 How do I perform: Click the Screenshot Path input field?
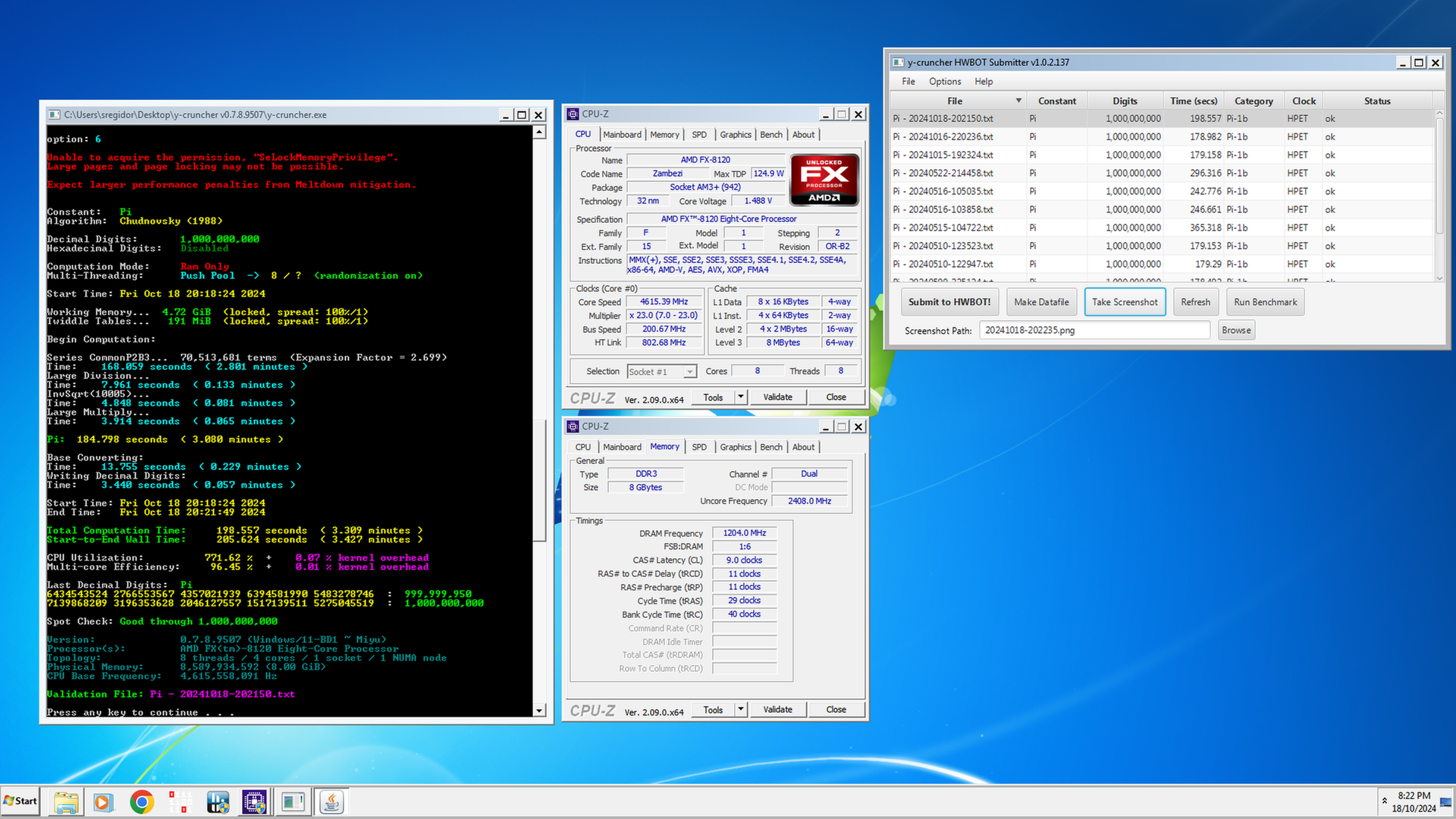[1094, 330]
